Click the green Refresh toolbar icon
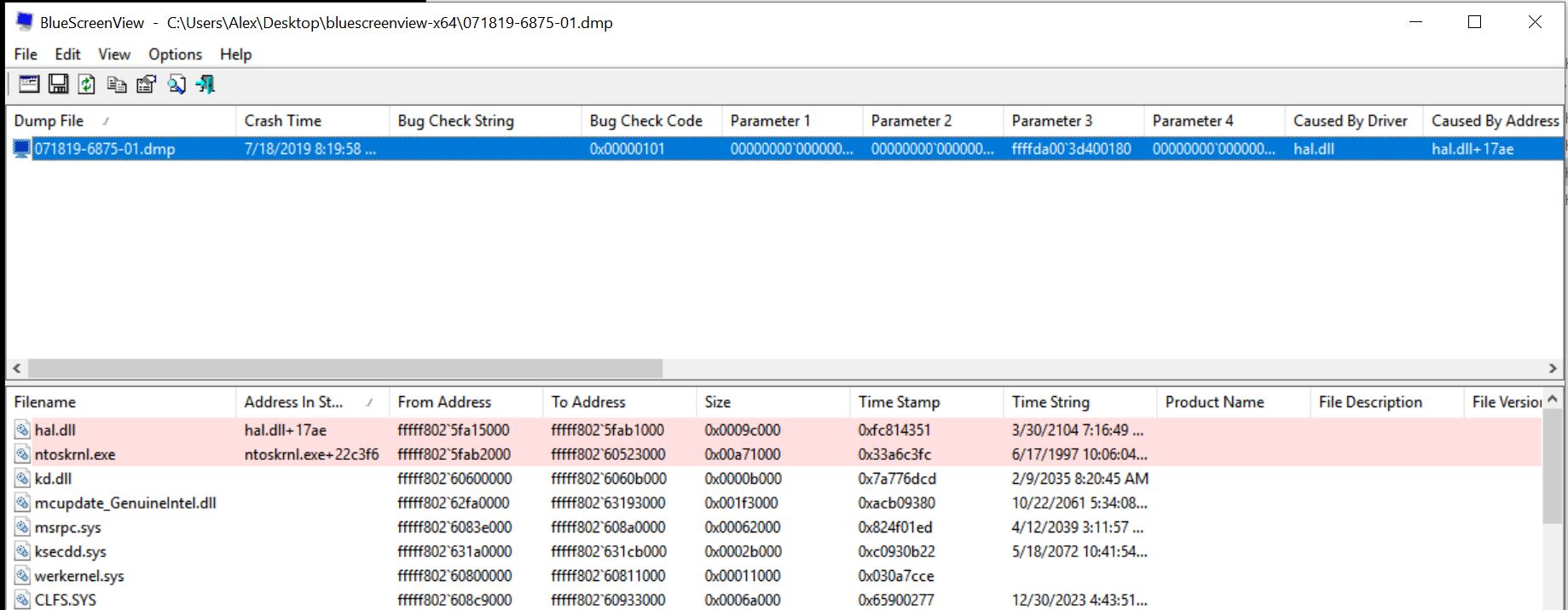Viewport: 1568px width, 610px height. point(87,83)
